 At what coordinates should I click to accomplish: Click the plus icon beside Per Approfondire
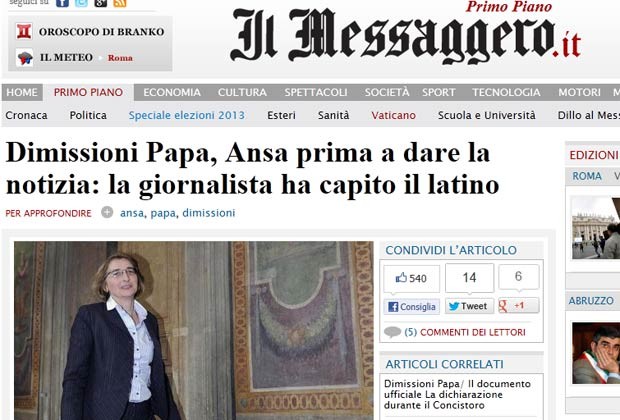(x=107, y=212)
